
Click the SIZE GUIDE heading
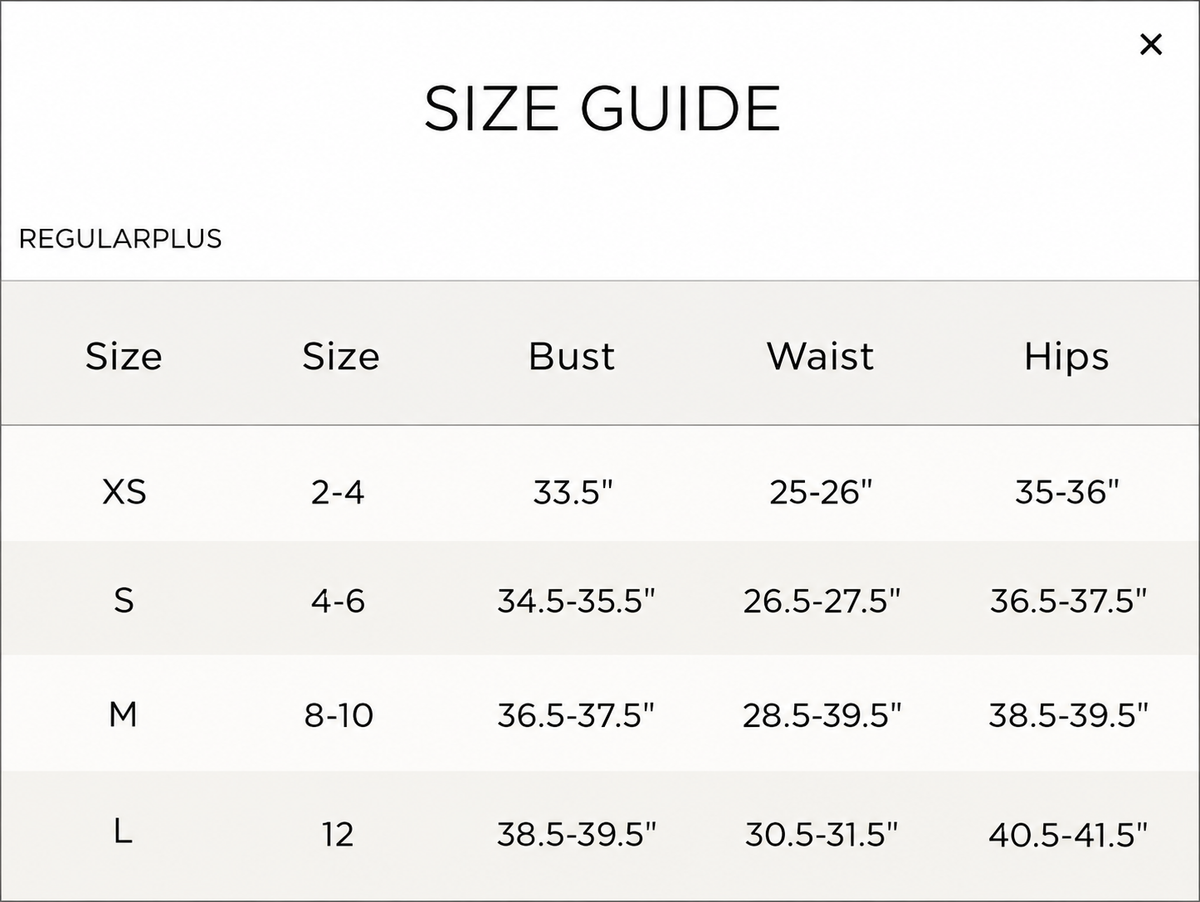(x=602, y=108)
